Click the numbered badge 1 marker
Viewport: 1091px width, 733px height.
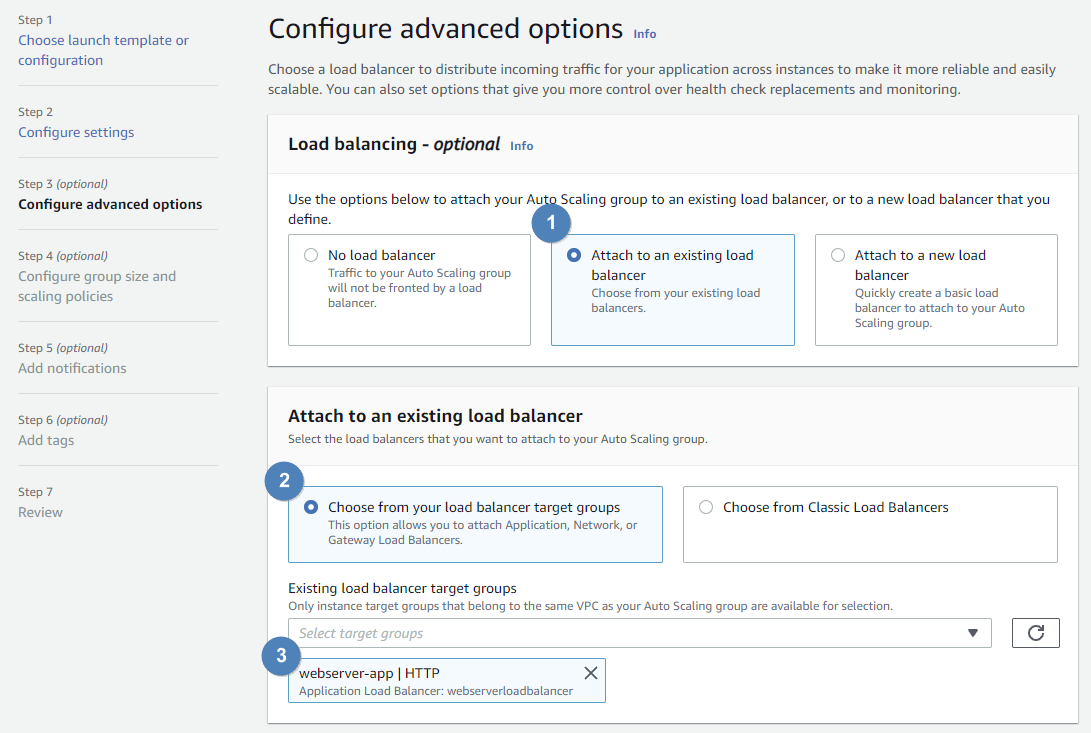pyautogui.click(x=549, y=223)
